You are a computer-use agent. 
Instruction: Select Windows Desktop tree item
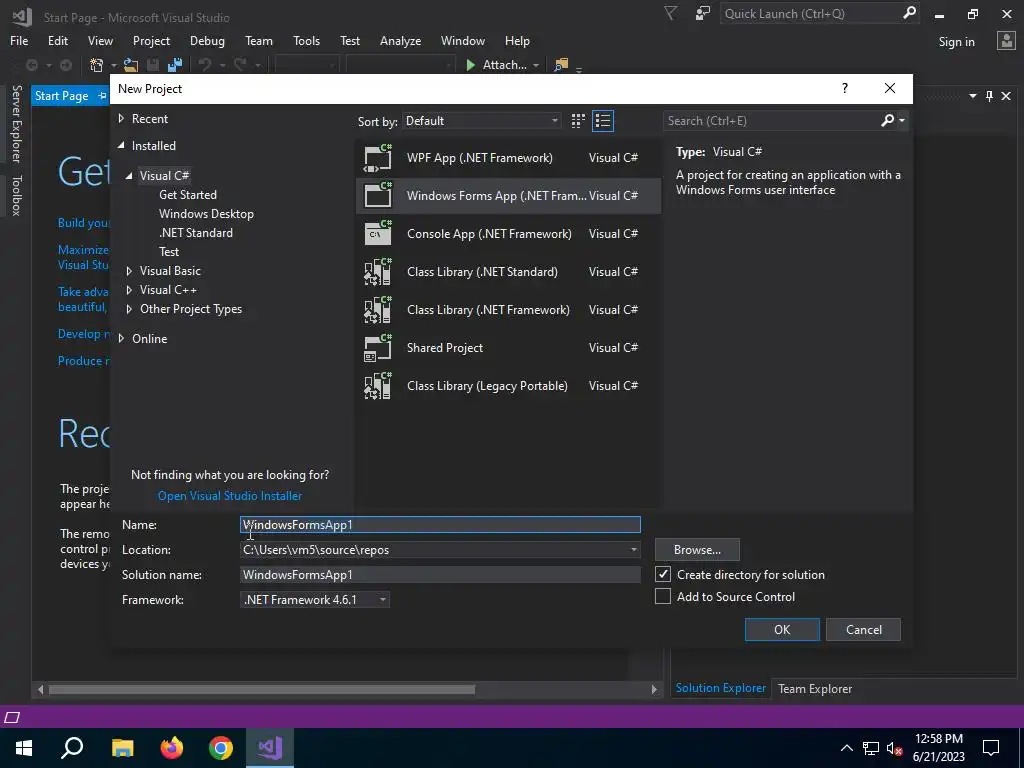click(x=206, y=214)
